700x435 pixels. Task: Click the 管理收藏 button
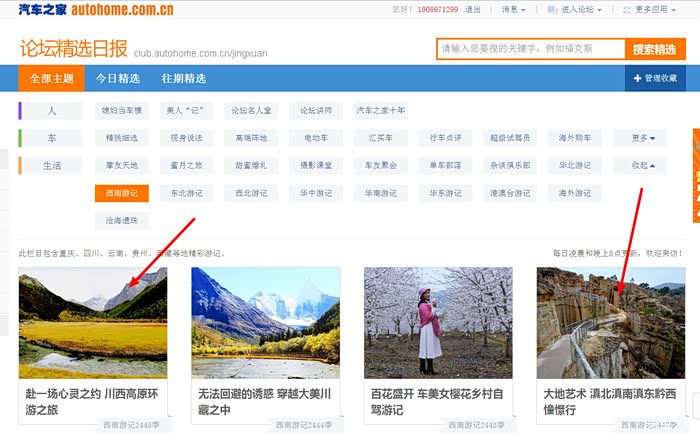tap(655, 78)
